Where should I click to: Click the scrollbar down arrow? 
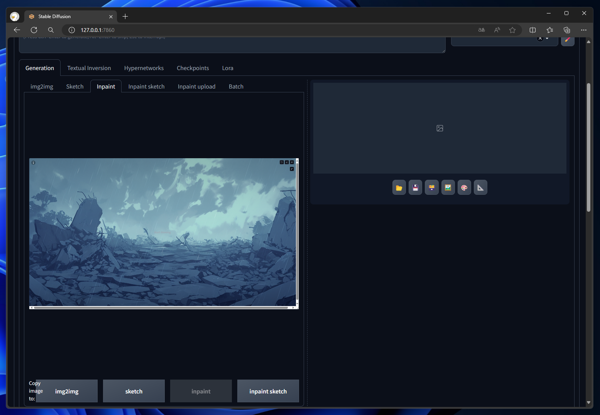click(x=589, y=403)
